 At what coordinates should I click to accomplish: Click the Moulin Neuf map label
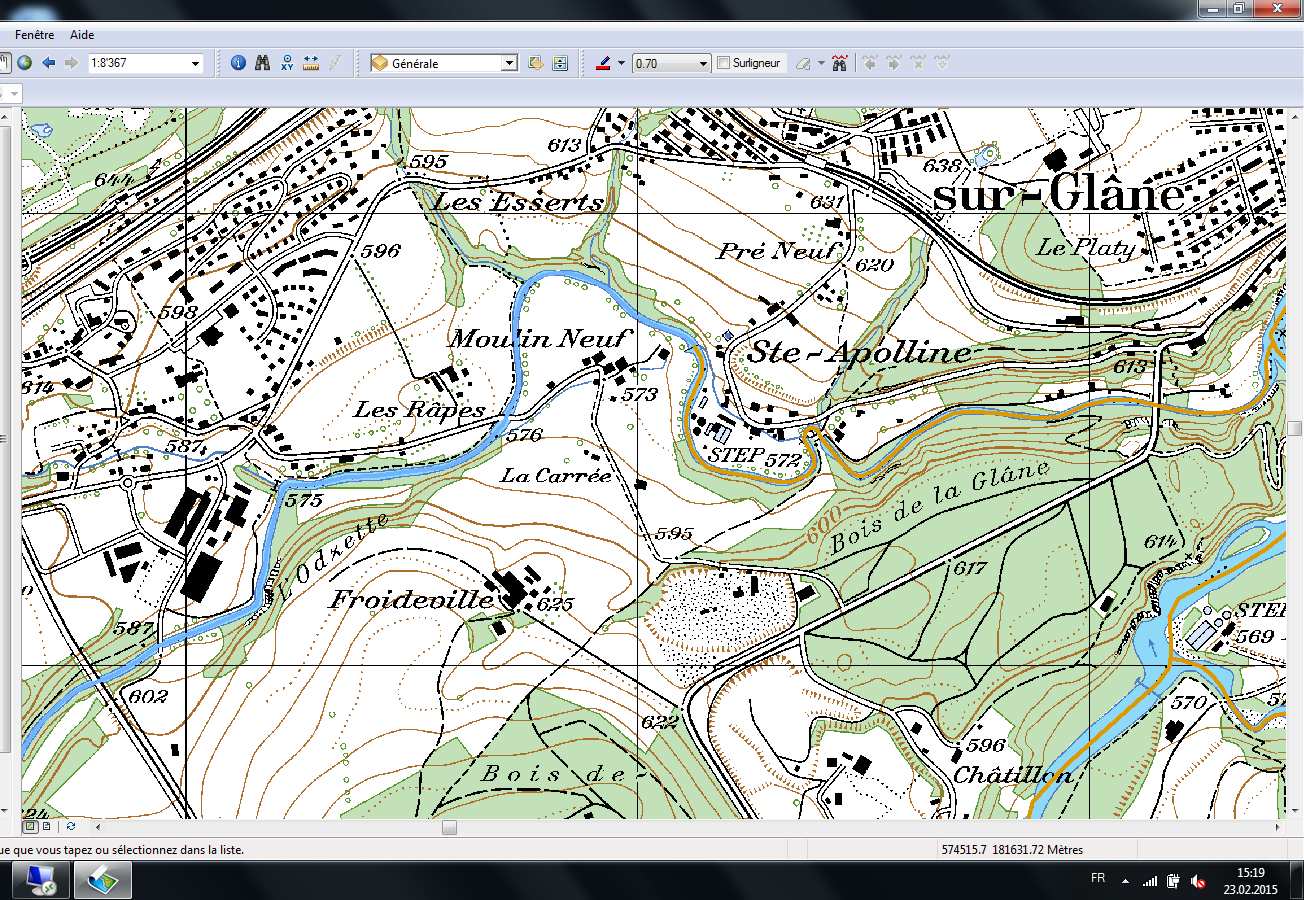click(541, 339)
